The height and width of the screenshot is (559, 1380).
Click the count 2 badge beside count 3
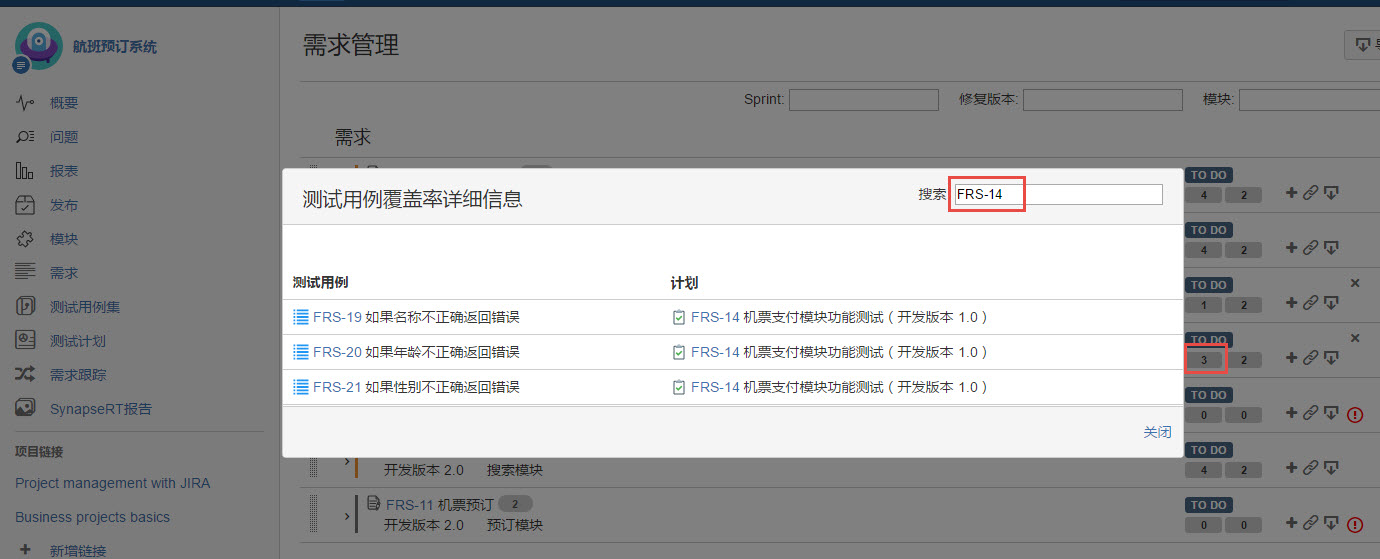pyautogui.click(x=1243, y=360)
